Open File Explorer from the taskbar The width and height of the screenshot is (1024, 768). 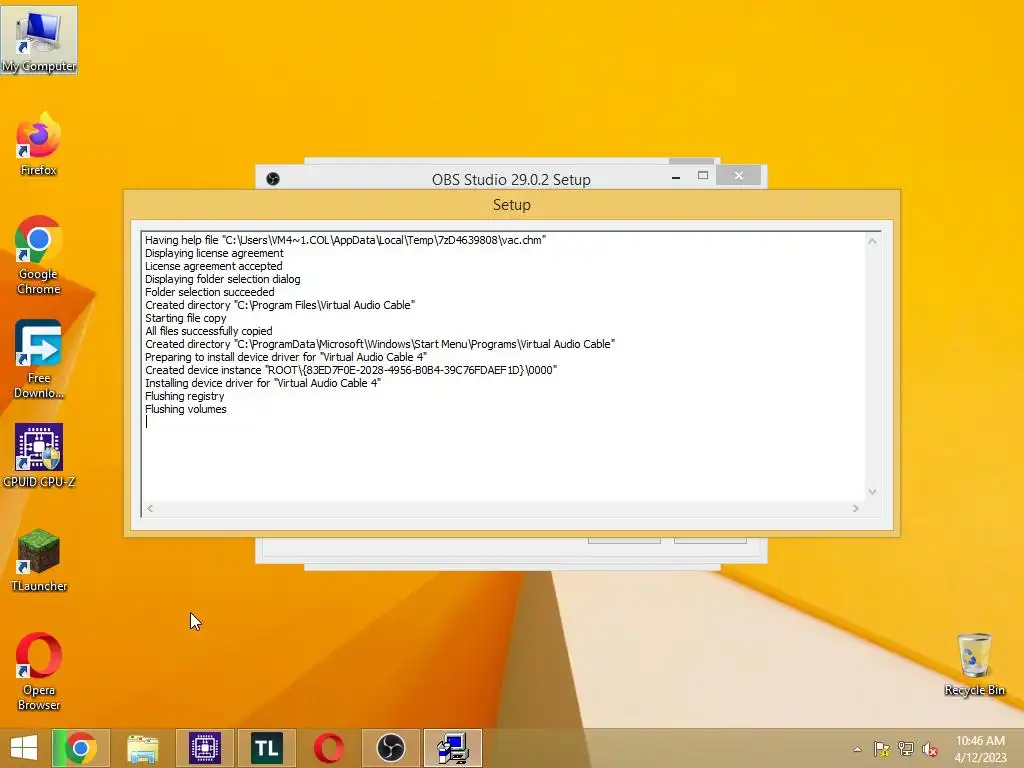point(142,748)
